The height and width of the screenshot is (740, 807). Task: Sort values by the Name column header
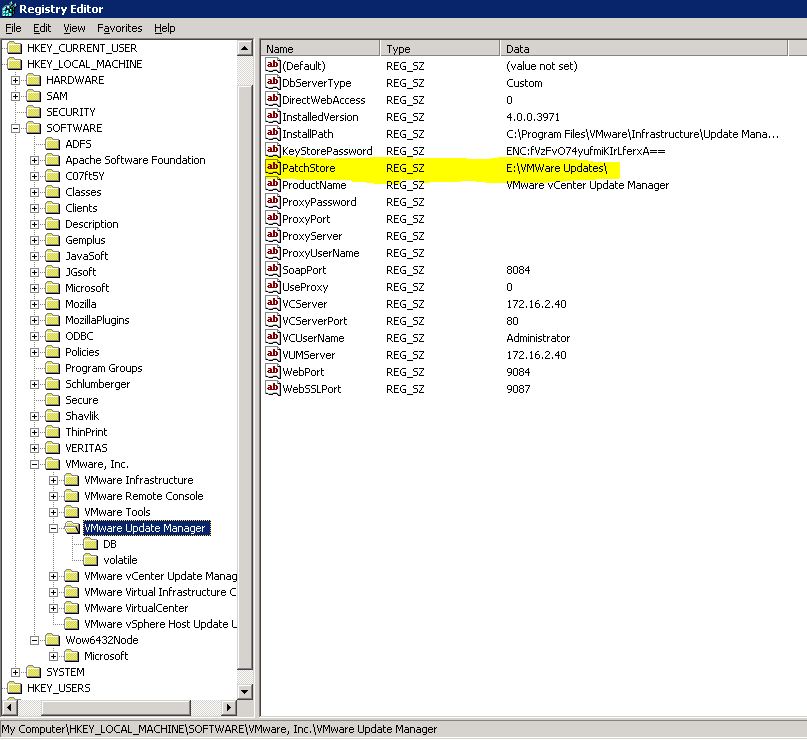pyautogui.click(x=321, y=49)
